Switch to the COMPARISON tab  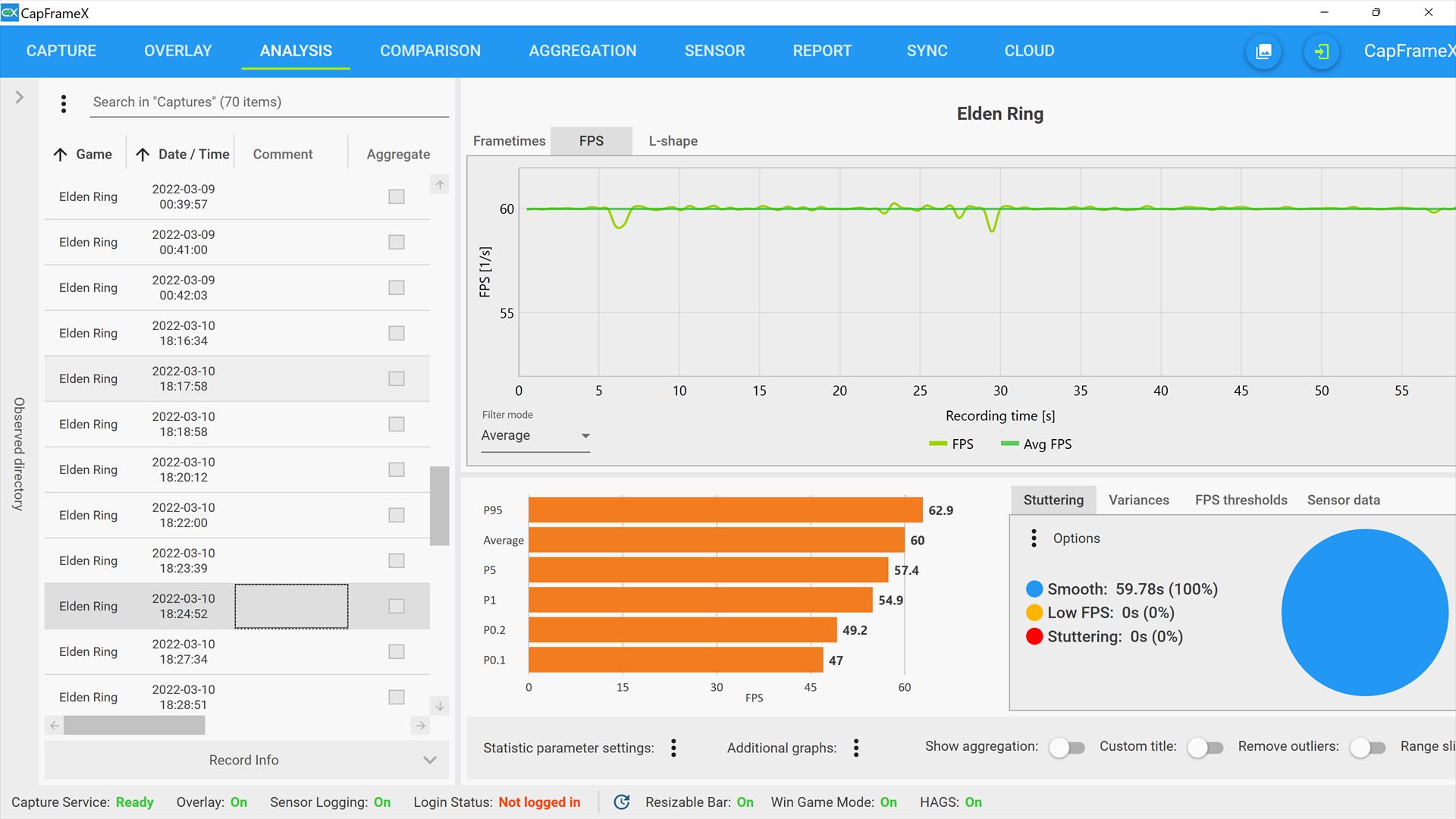[x=430, y=51]
